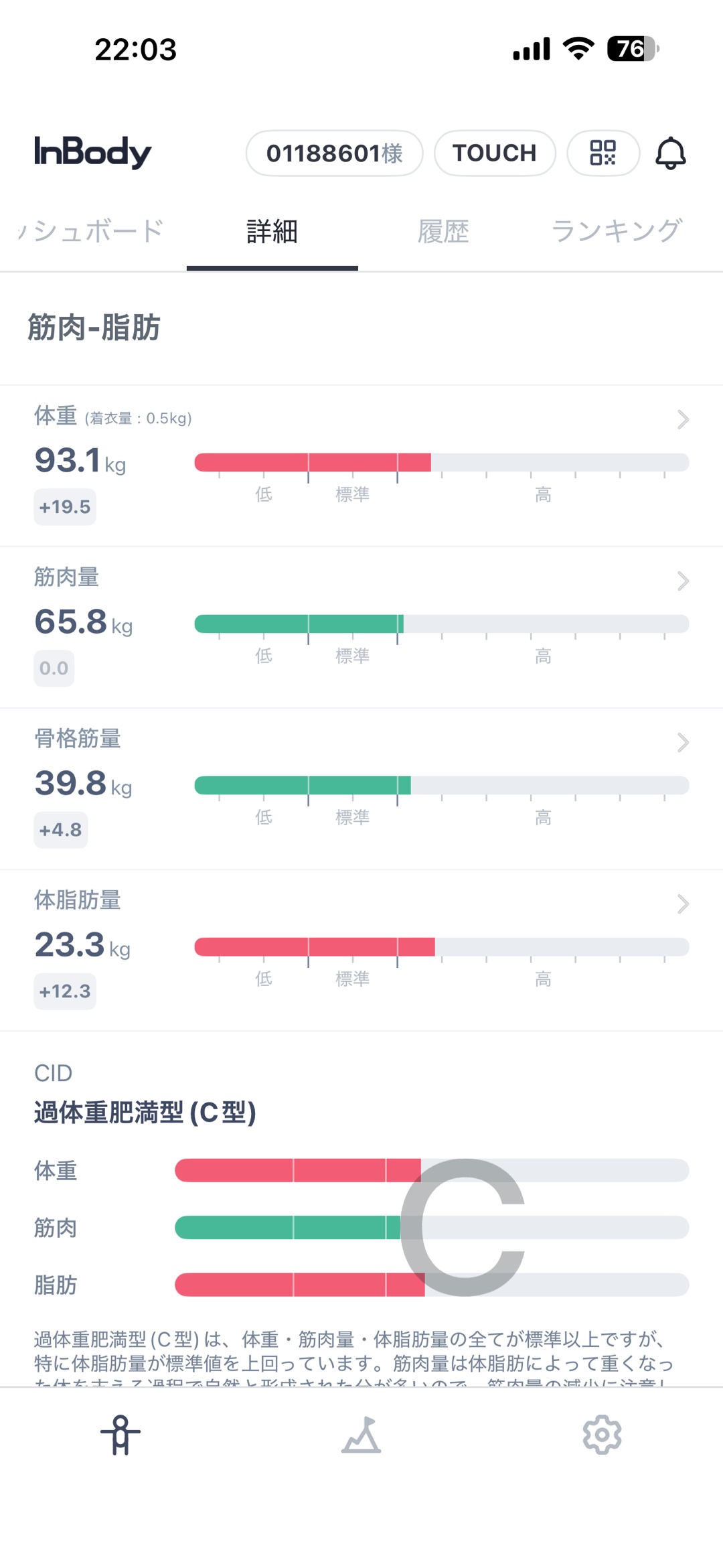The image size is (723, 1568).
Task: Tap the 01188601様 user button
Action: [335, 153]
